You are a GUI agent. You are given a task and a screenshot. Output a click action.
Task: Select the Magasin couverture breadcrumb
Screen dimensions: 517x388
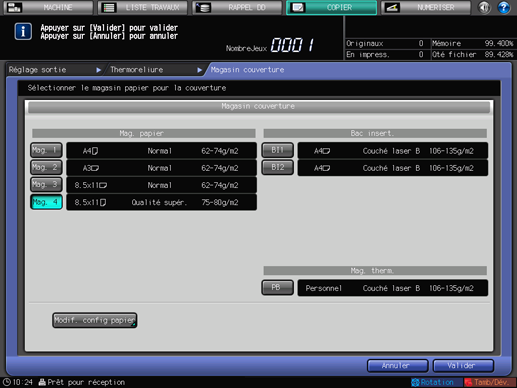point(247,70)
